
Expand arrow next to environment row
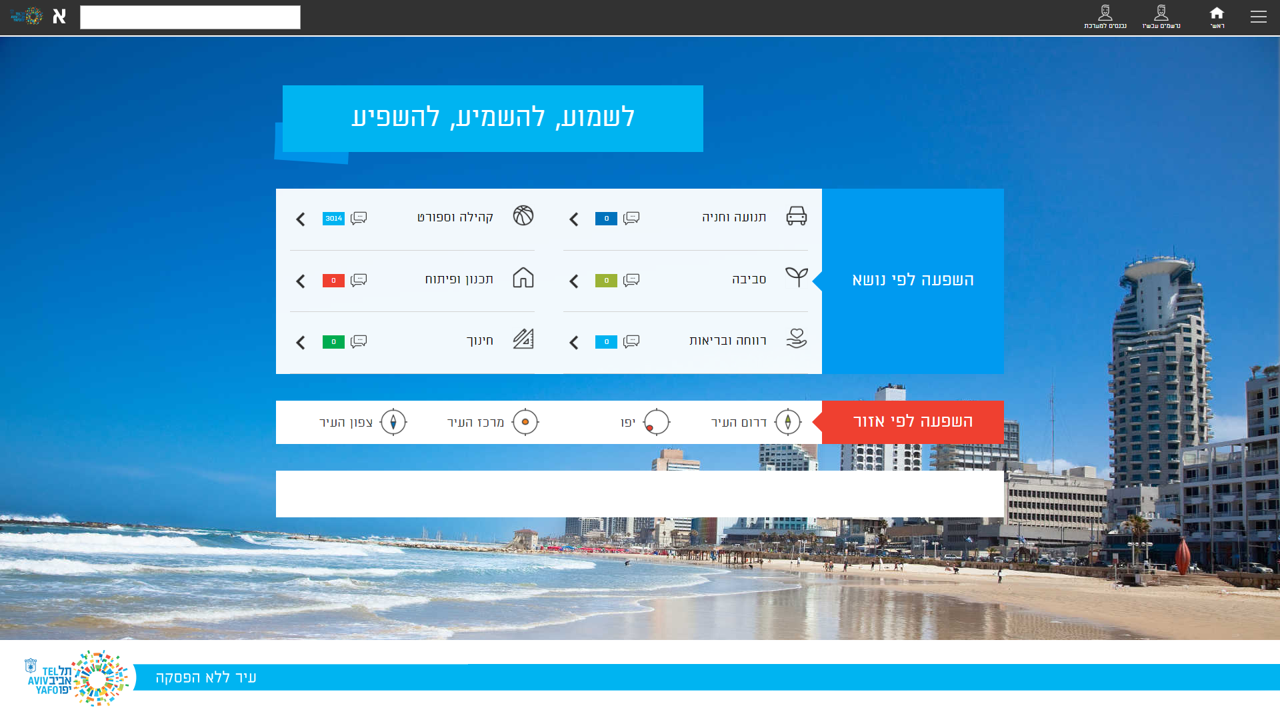pyautogui.click(x=574, y=281)
